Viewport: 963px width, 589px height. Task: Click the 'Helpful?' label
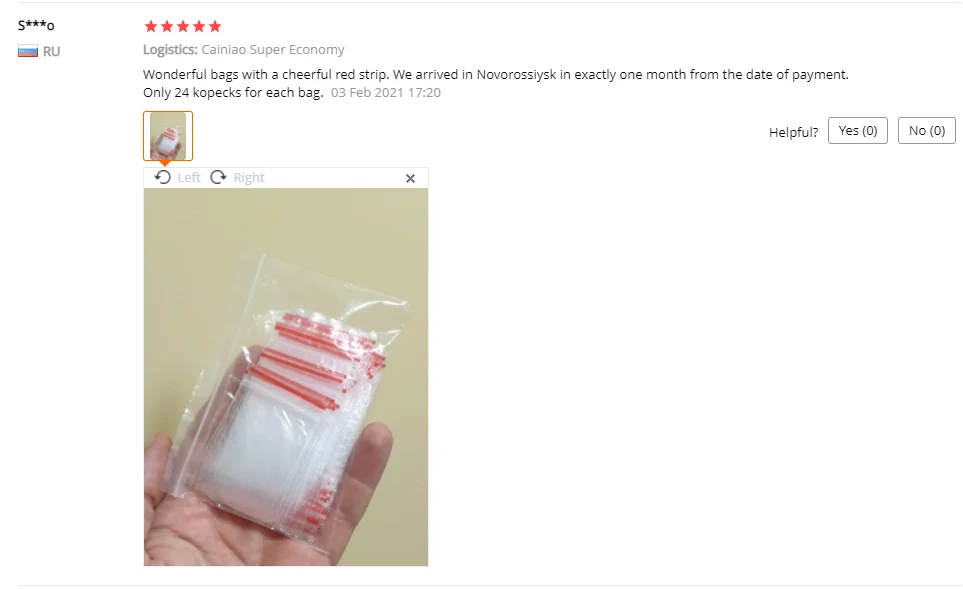point(793,132)
